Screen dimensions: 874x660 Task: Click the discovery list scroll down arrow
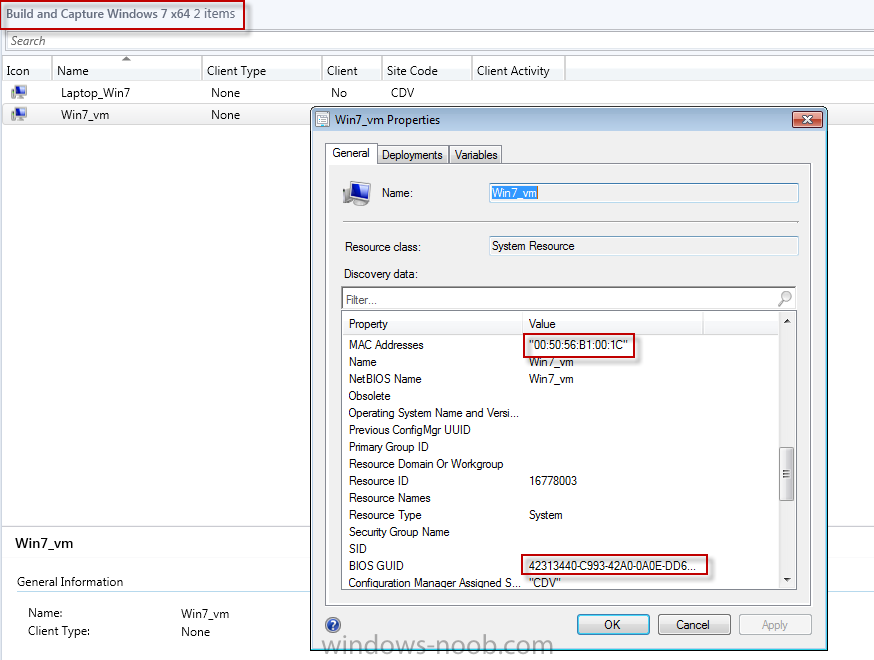point(787,580)
